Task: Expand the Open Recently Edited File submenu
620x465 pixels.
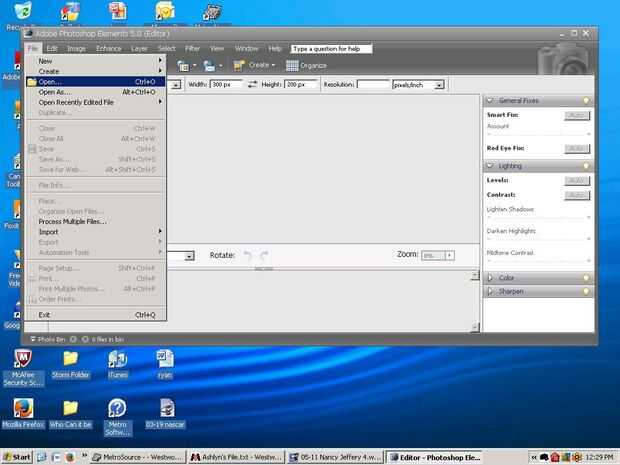Action: [x=96, y=102]
